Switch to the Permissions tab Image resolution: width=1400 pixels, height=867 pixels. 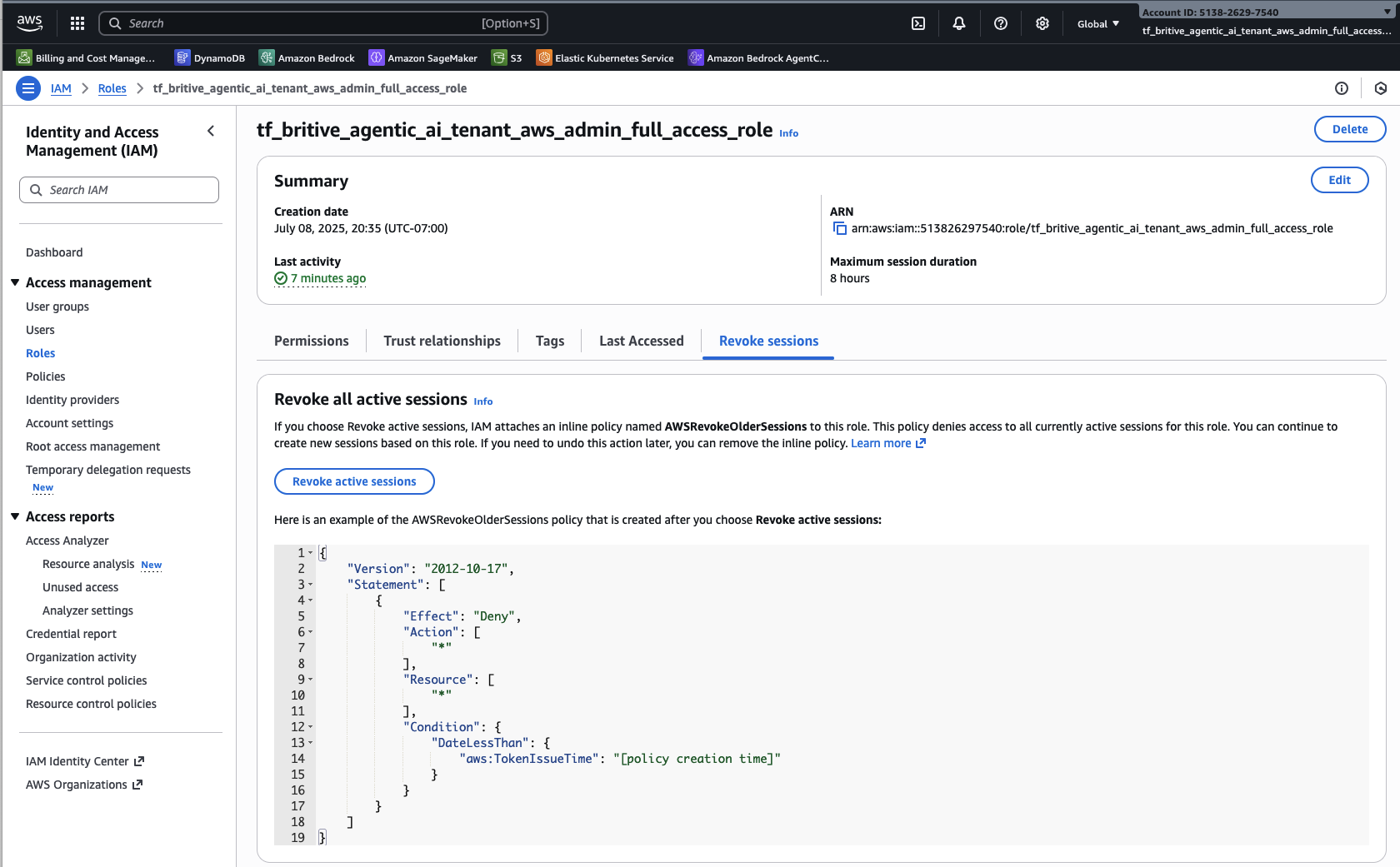tap(311, 341)
